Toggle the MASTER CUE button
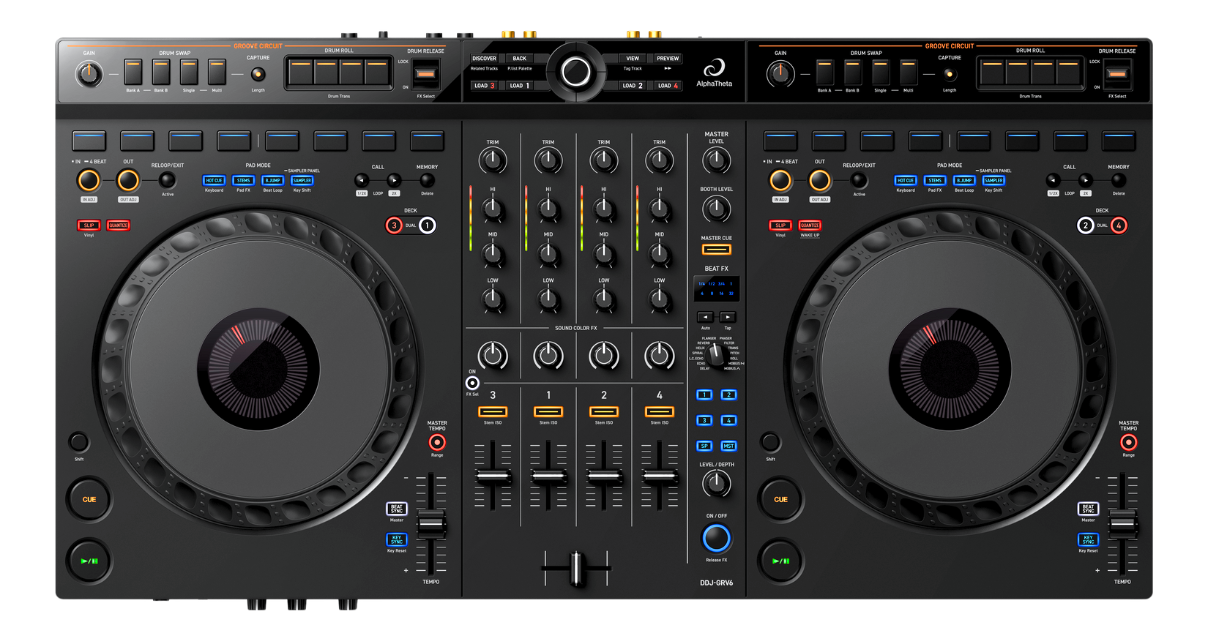This screenshot has width=1208, height=642. tap(716, 249)
